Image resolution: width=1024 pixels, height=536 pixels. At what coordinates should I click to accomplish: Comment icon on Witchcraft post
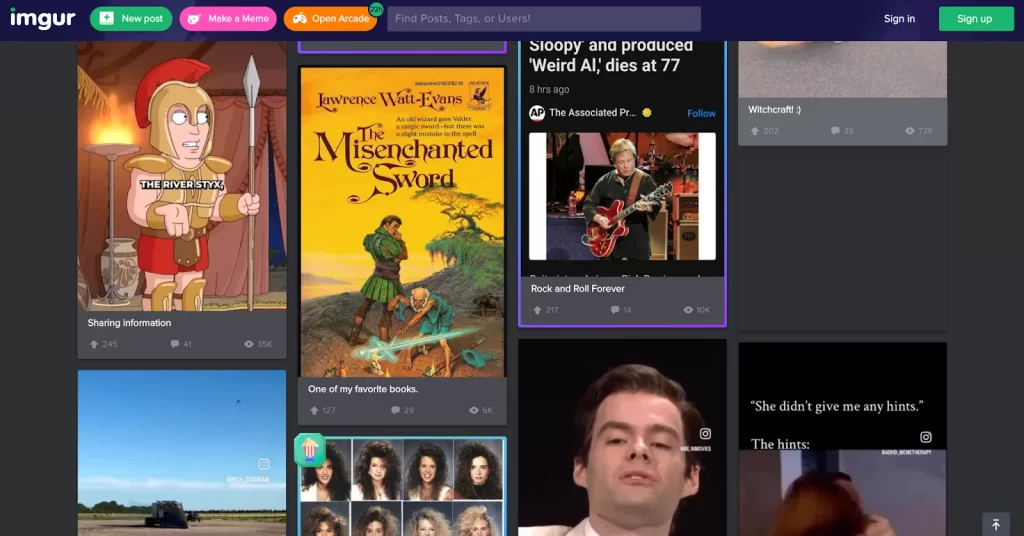(835, 131)
